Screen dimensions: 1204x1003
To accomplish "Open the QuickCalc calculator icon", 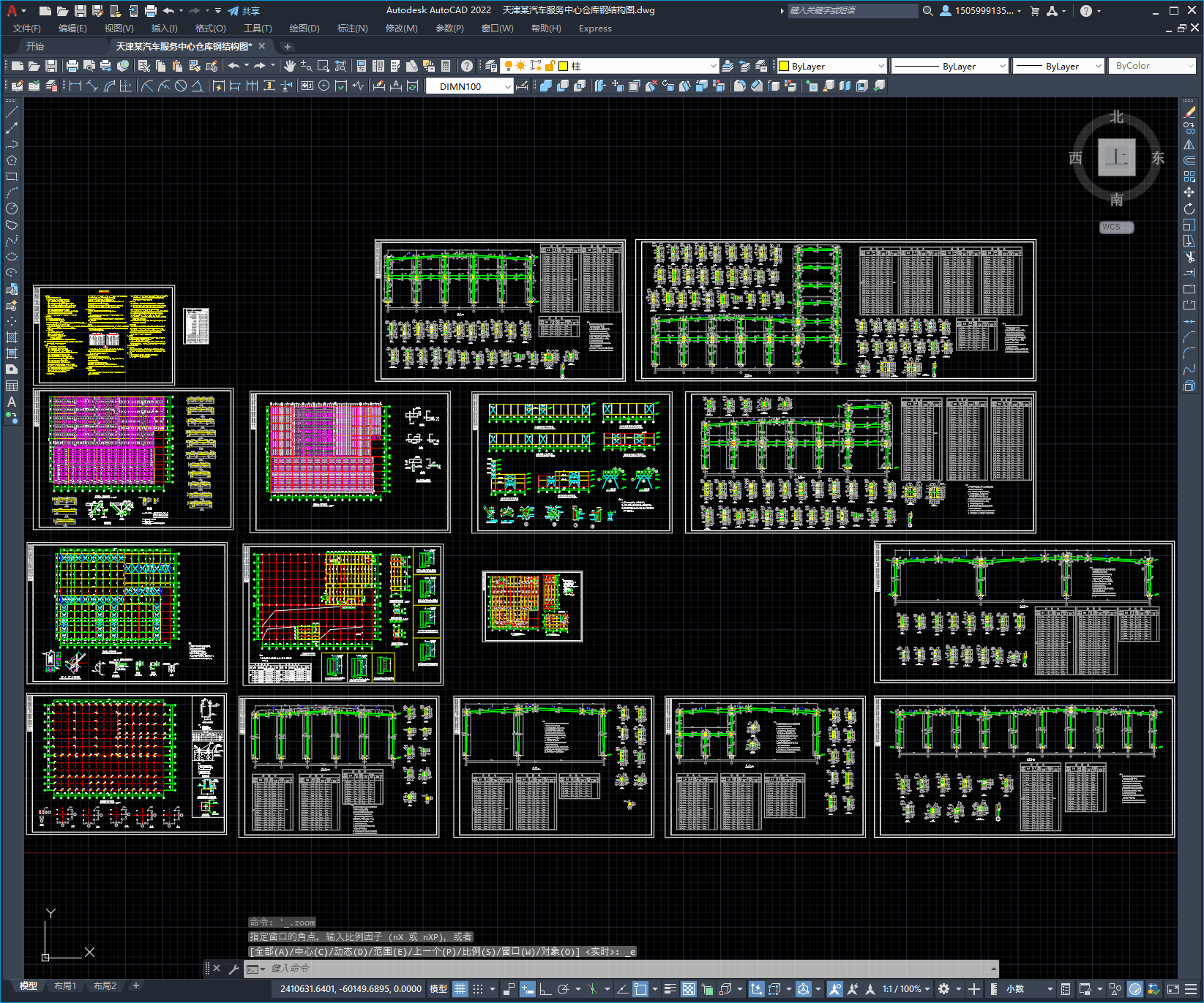I will coord(446,66).
